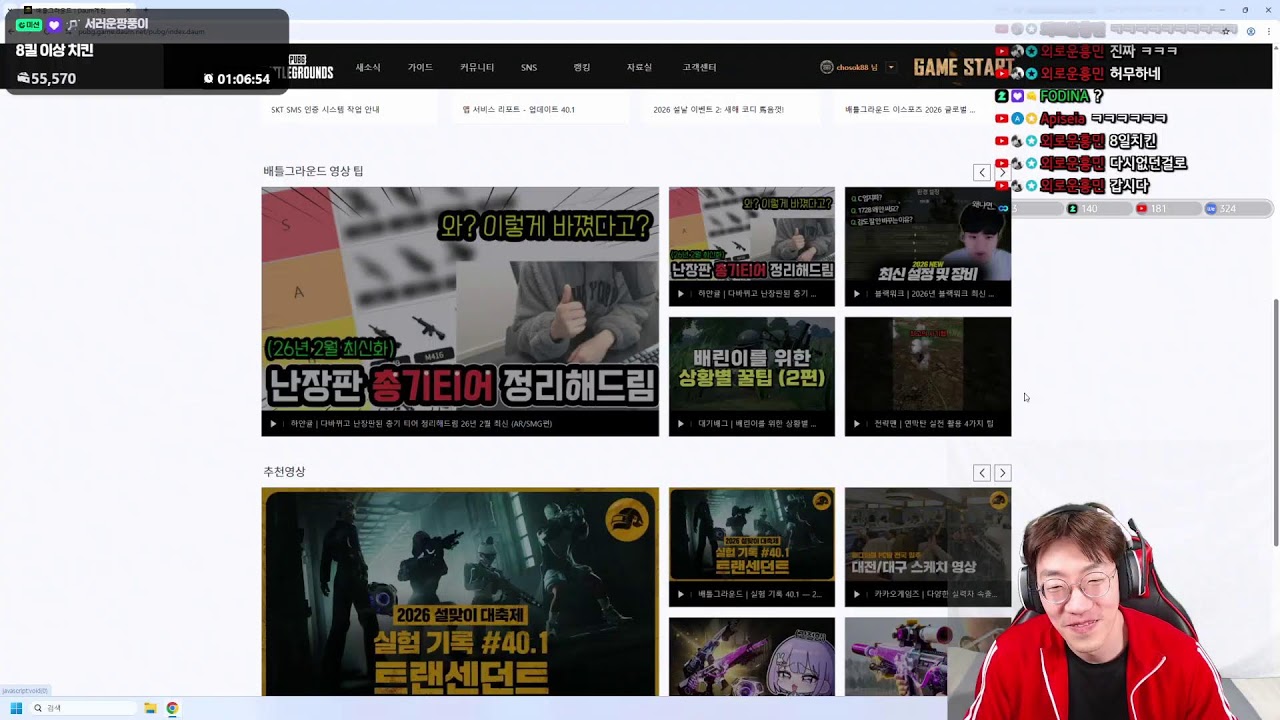Show previous 추천영상 videos

point(982,473)
